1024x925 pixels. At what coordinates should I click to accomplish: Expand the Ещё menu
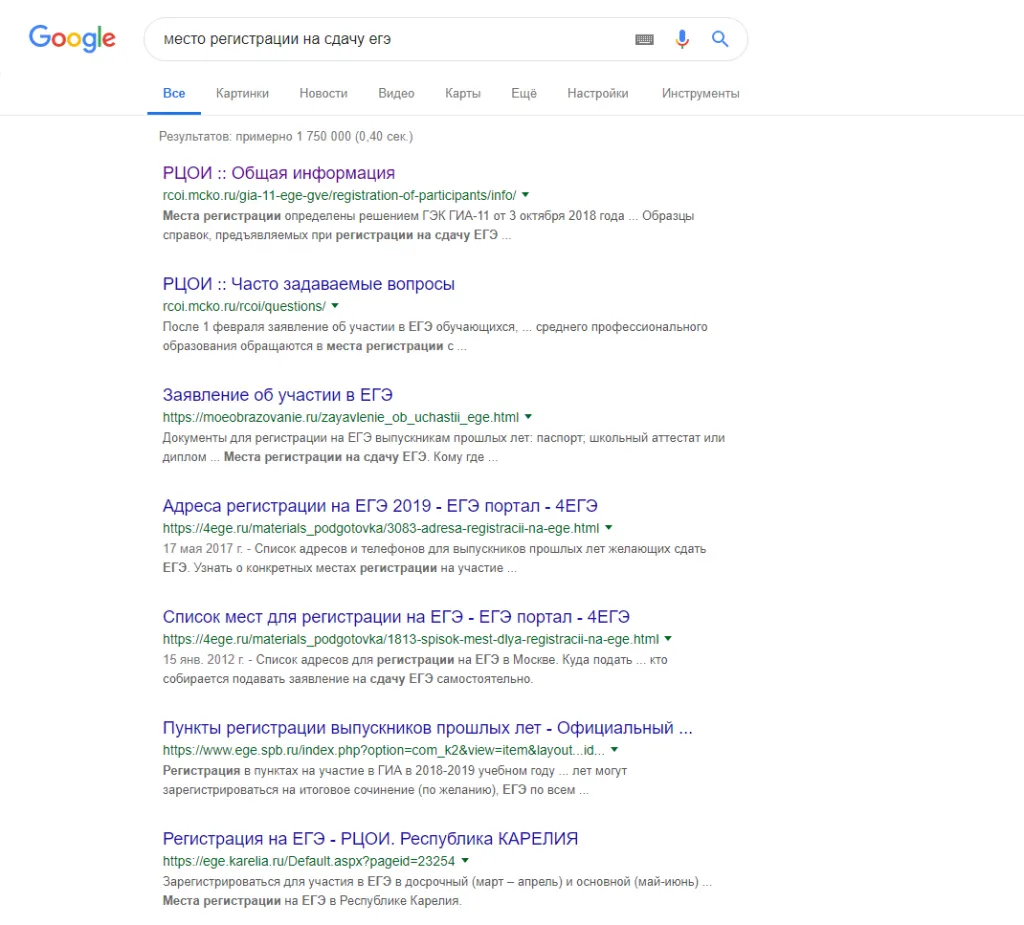click(x=524, y=93)
